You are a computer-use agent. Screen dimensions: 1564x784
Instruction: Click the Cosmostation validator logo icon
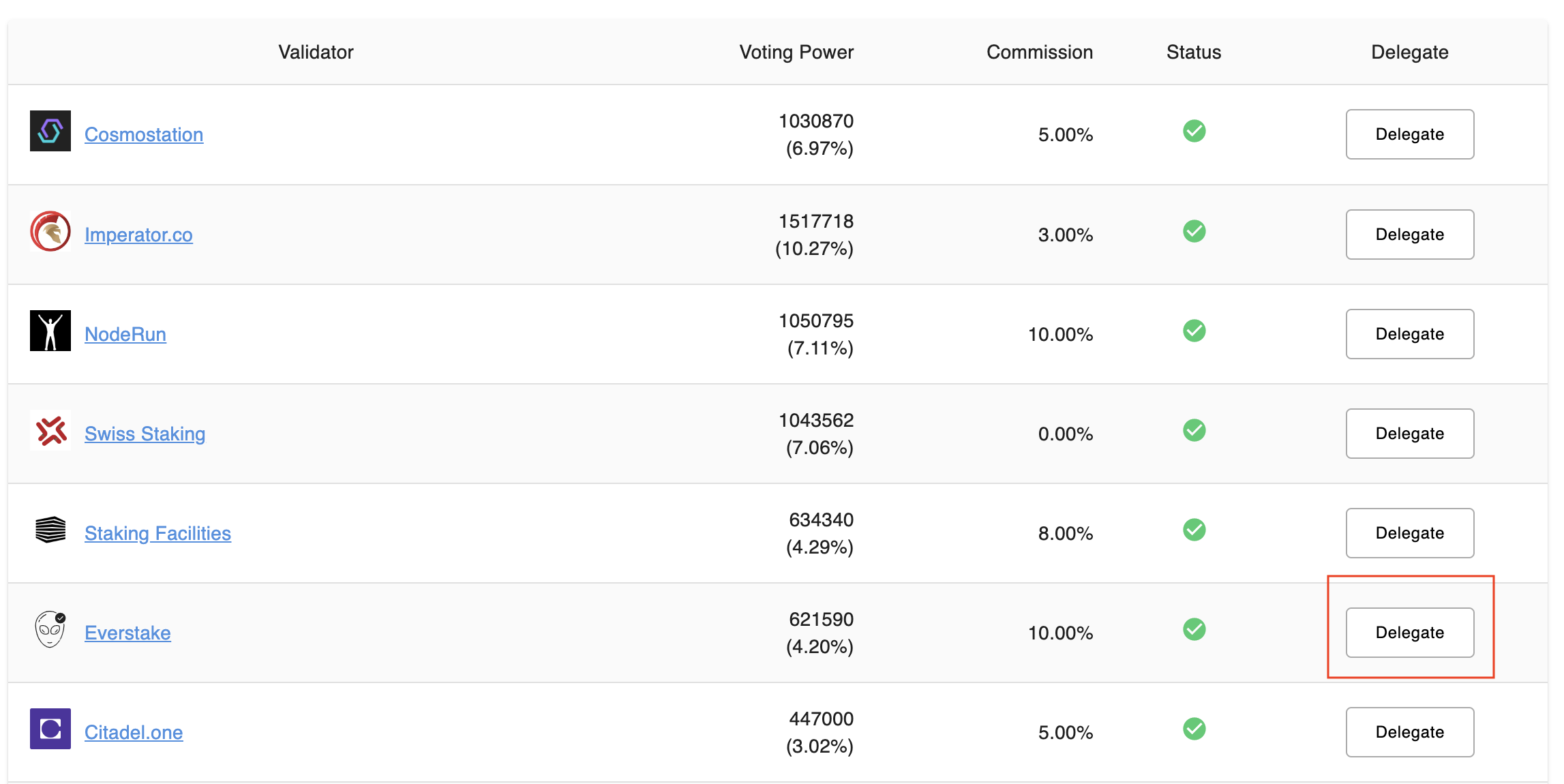coord(50,131)
